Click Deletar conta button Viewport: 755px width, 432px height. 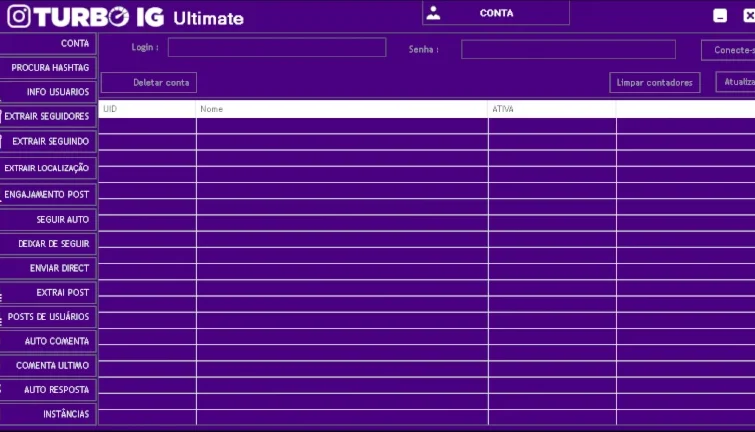(x=149, y=83)
